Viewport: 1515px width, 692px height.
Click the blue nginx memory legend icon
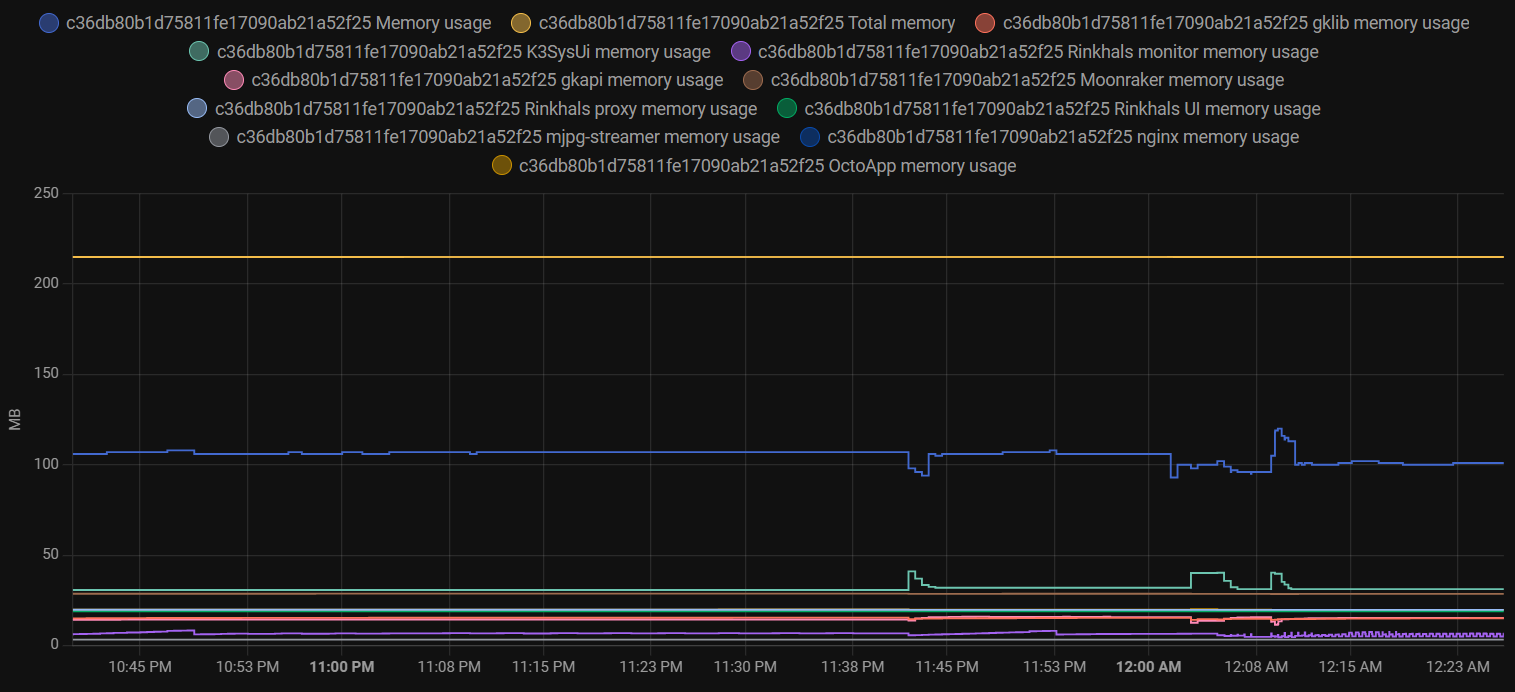[x=809, y=137]
